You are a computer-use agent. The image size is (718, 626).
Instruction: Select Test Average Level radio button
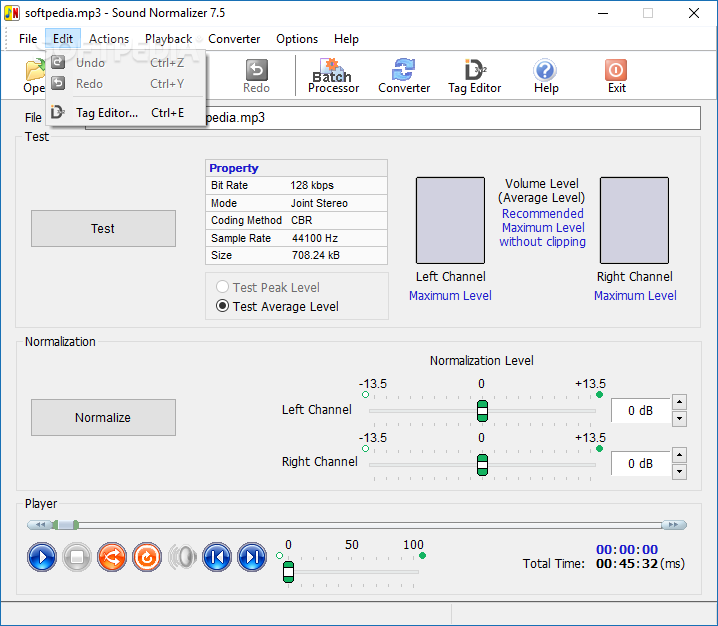pos(277,306)
